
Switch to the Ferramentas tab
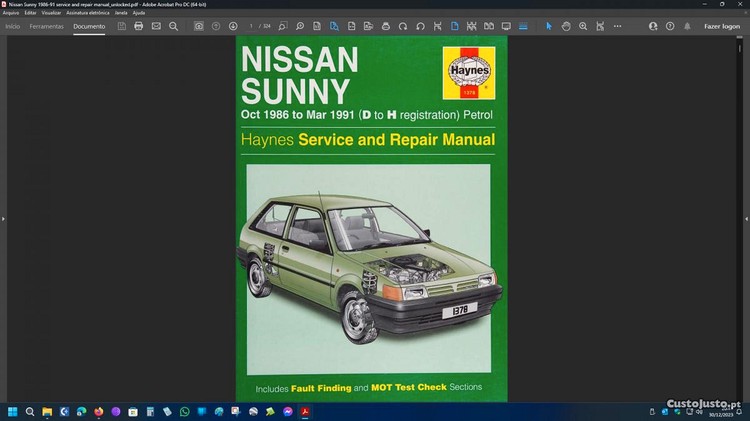[x=46, y=26]
